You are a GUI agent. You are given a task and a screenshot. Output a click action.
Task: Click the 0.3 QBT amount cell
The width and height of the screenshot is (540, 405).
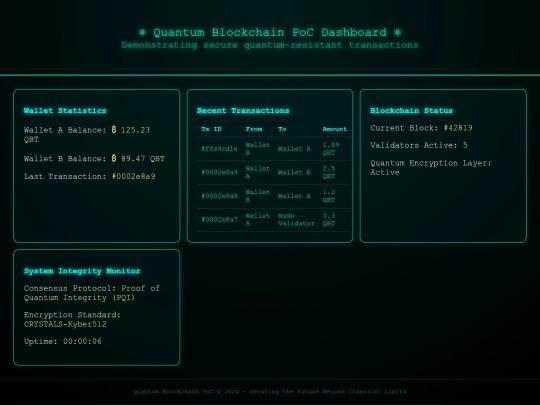tap(329, 219)
